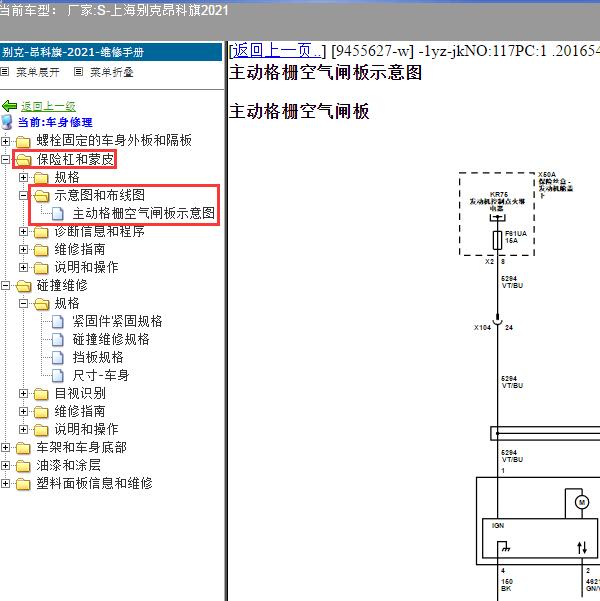Collapse 规格 under 碰撞维修
The image size is (600, 601).
[x=23, y=304]
